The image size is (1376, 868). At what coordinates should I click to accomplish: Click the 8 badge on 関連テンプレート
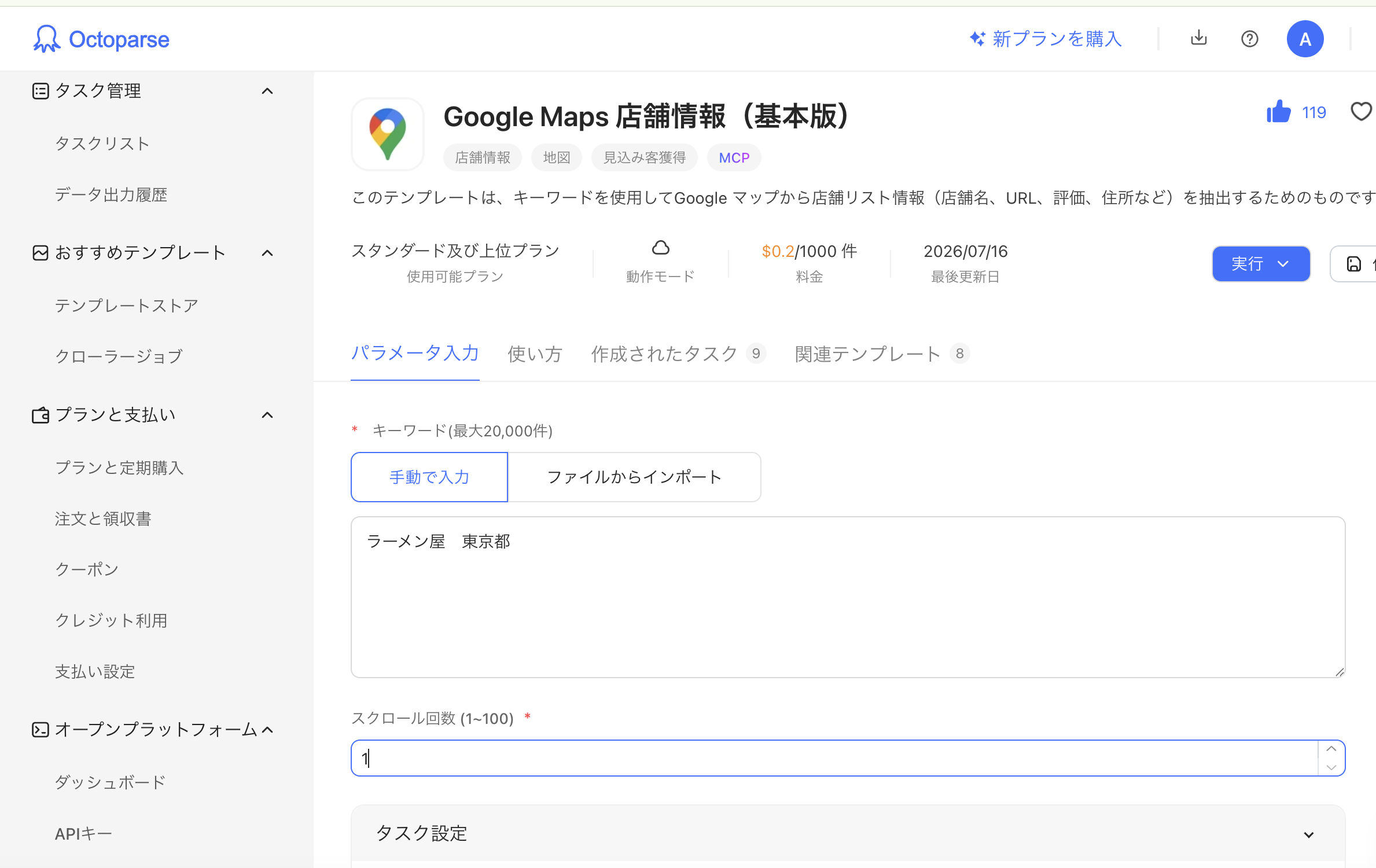click(959, 353)
